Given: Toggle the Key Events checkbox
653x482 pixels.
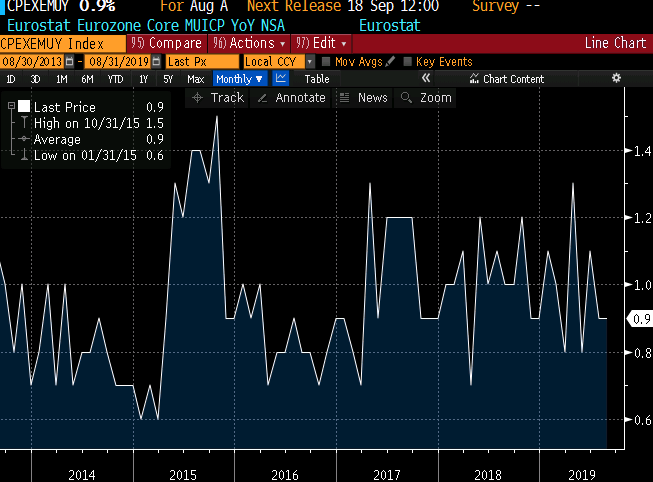Looking at the screenshot, I should (407, 62).
